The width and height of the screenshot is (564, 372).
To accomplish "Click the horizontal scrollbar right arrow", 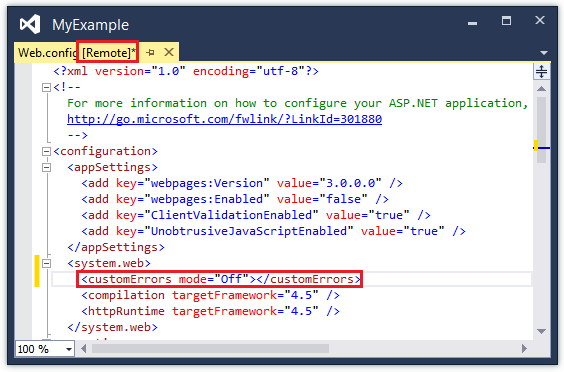I will 524,348.
